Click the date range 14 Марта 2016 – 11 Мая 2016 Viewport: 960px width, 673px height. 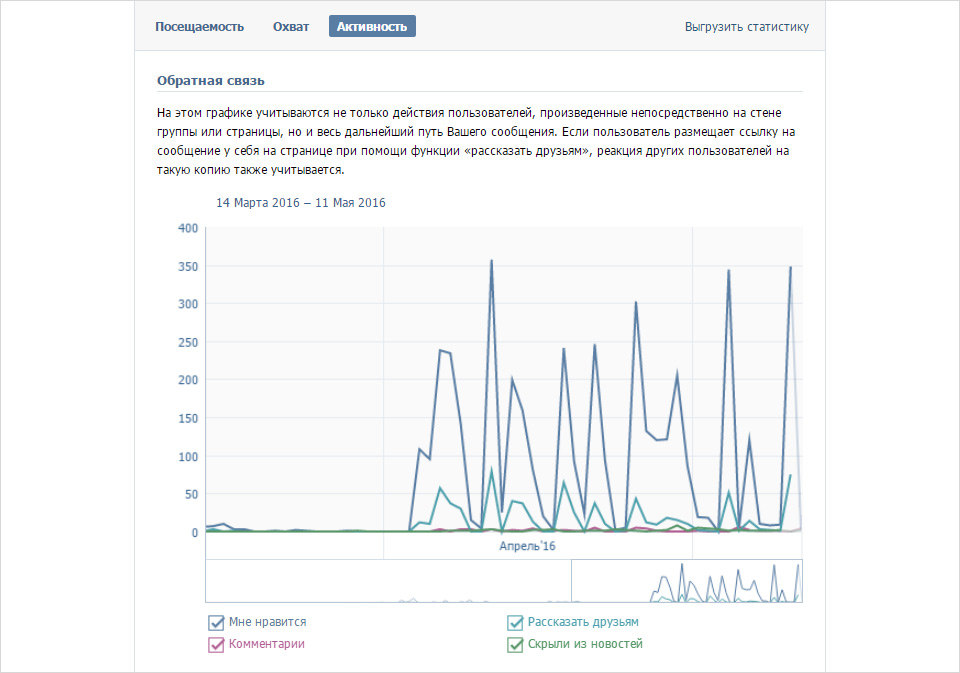pyautogui.click(x=301, y=203)
